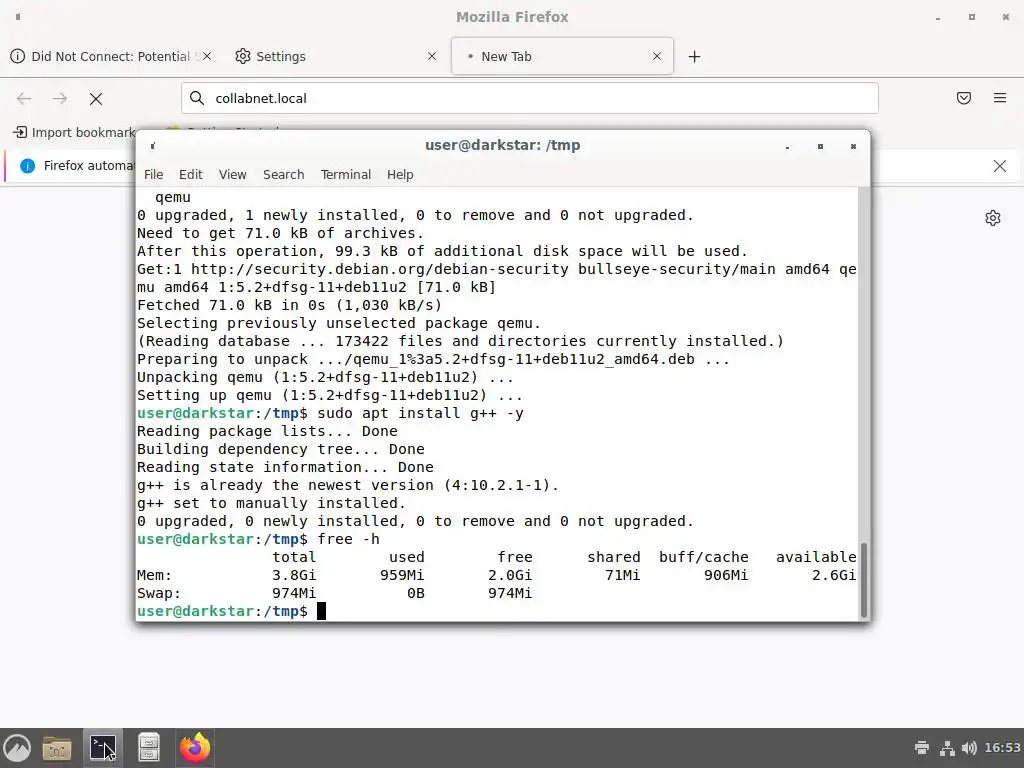
Task: Click the used memory value 959Mi
Action: click(x=402, y=575)
